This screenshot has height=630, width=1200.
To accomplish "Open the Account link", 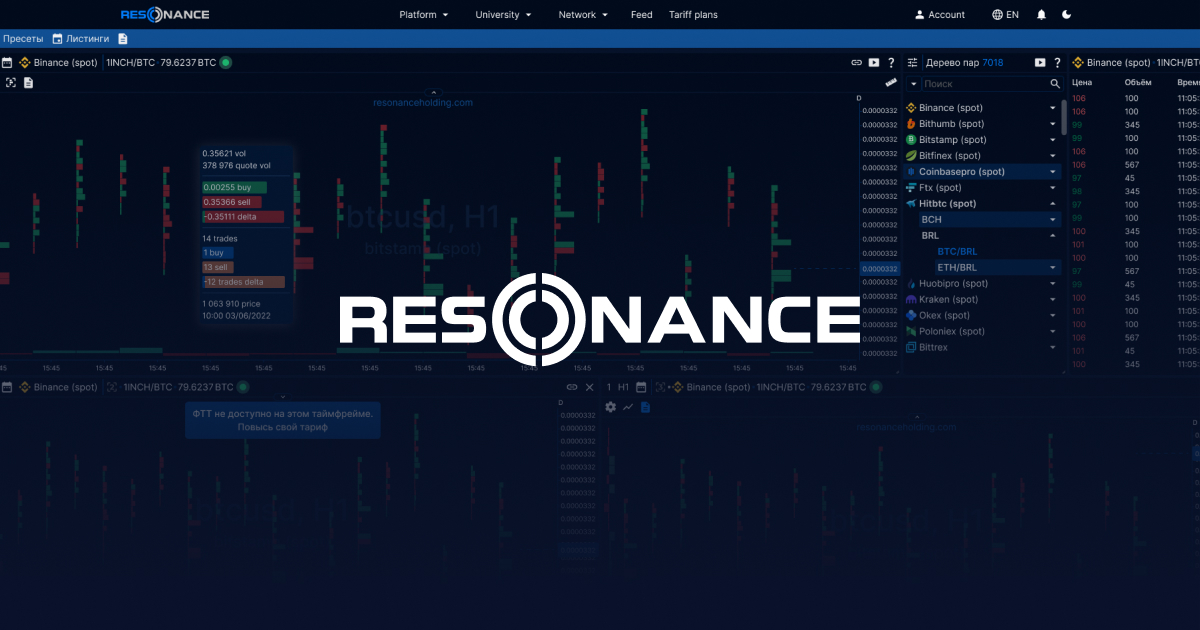I will pyautogui.click(x=939, y=15).
